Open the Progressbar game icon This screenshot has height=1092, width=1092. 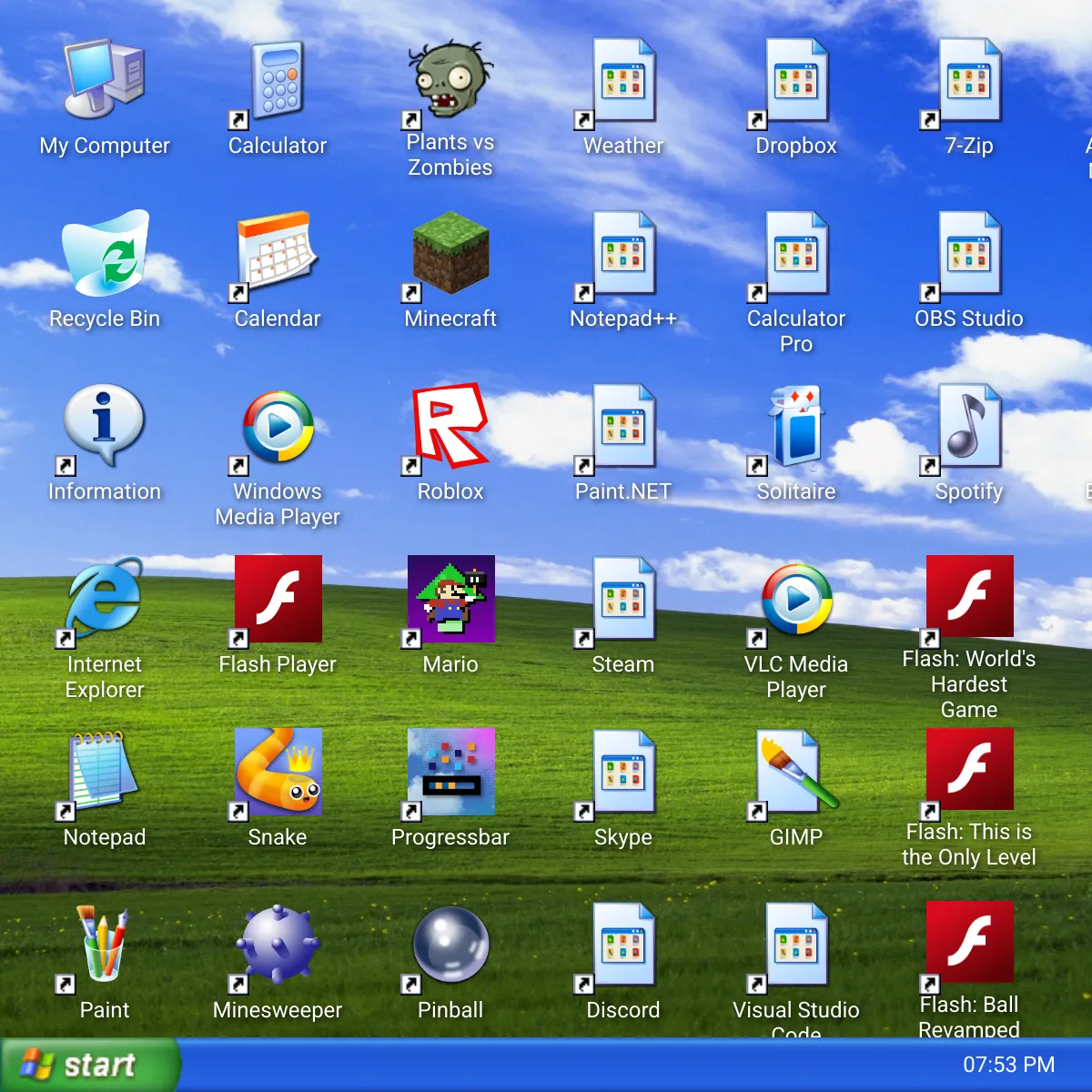click(x=450, y=772)
